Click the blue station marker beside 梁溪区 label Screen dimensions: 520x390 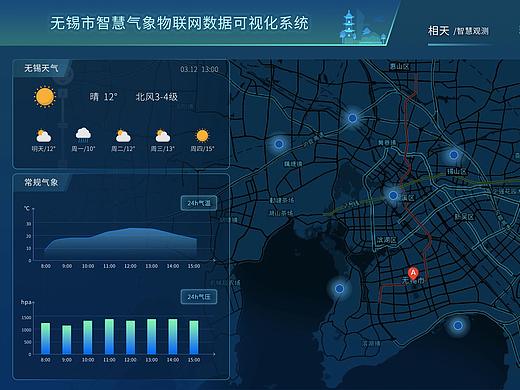click(393, 195)
